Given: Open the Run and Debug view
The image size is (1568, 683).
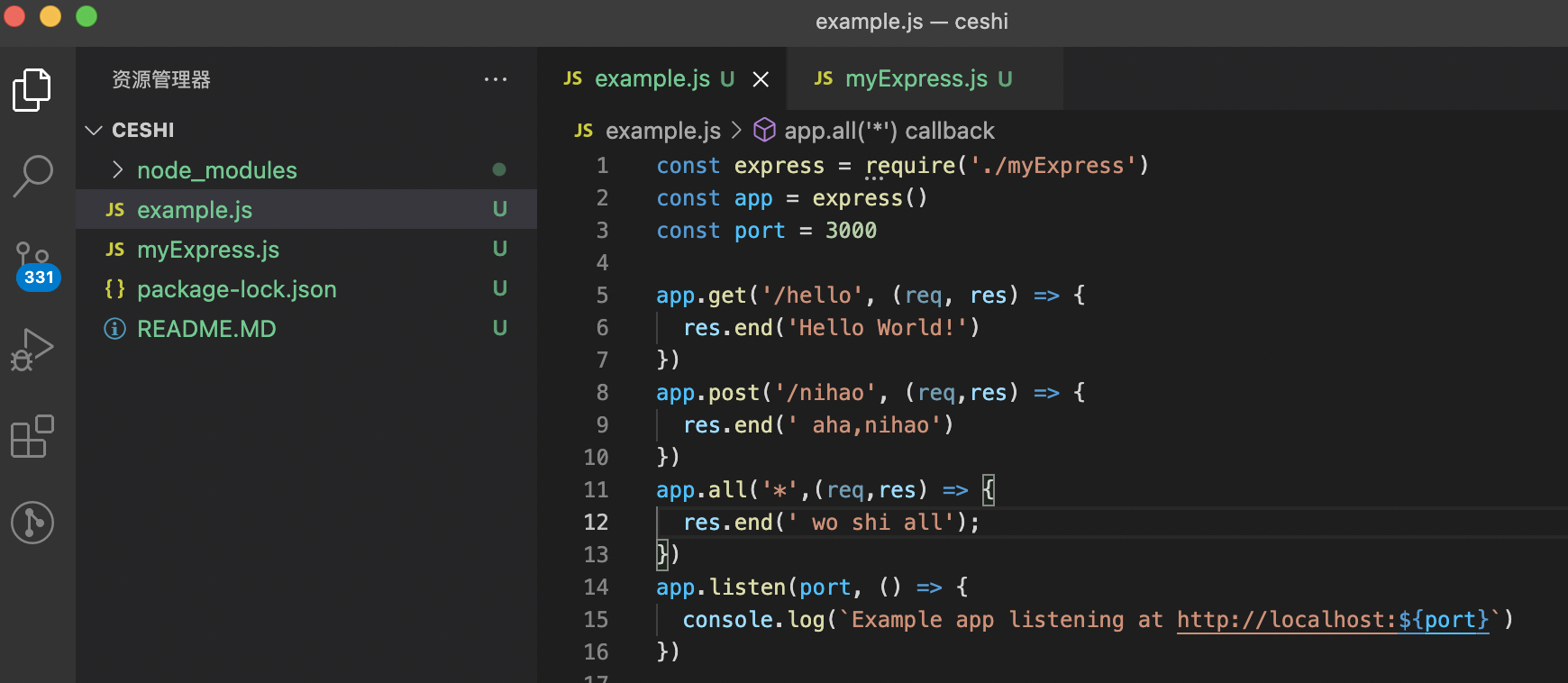Looking at the screenshot, I should pos(32,350).
